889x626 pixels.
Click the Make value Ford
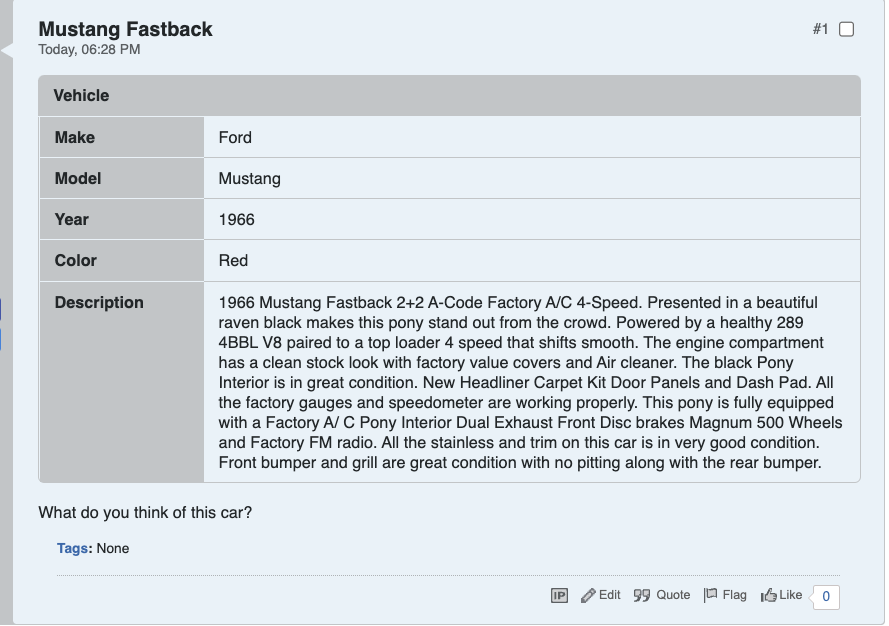pyautogui.click(x=235, y=137)
